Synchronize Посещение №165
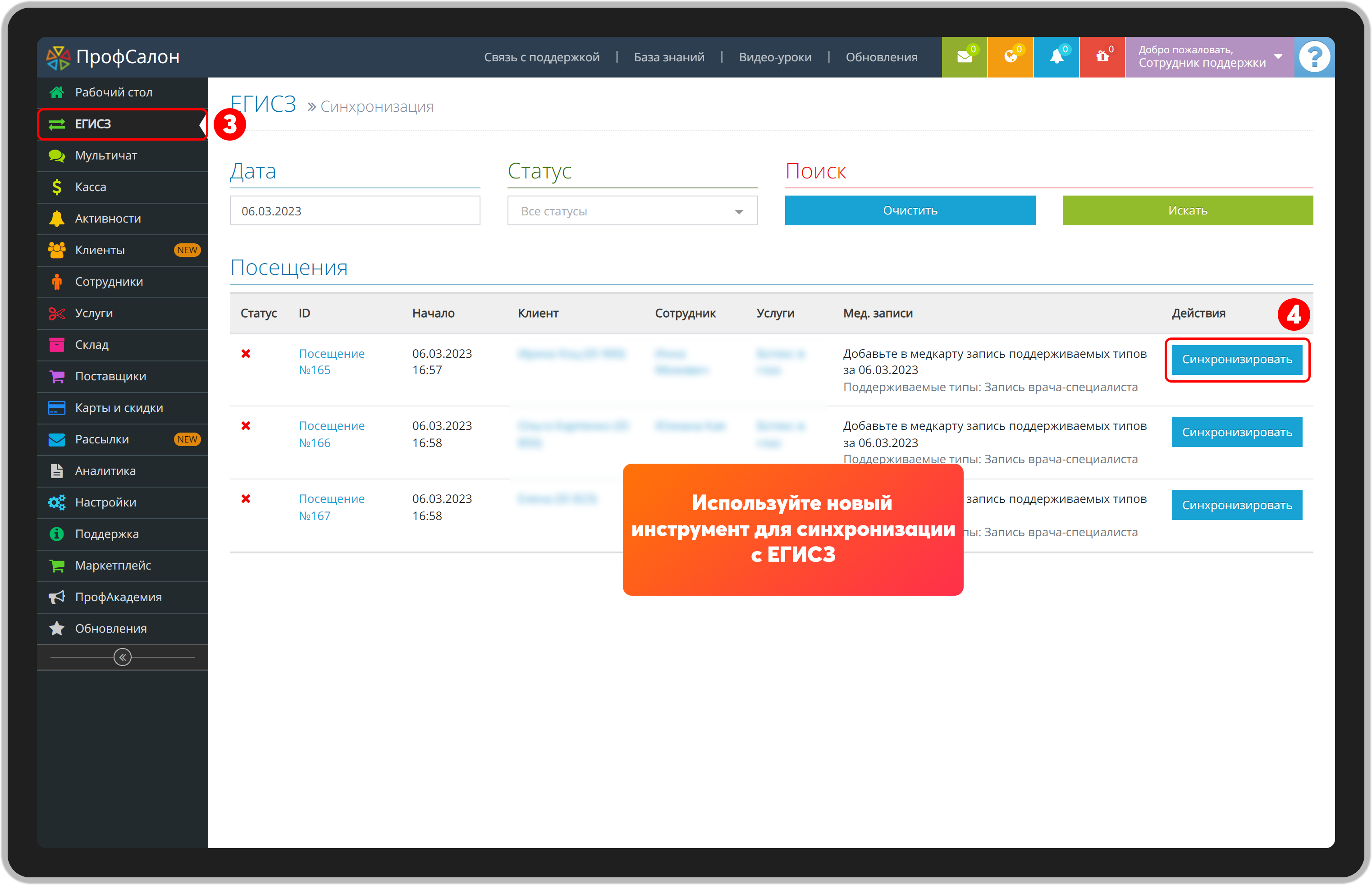This screenshot has width=1372, height=885. pyautogui.click(x=1236, y=359)
